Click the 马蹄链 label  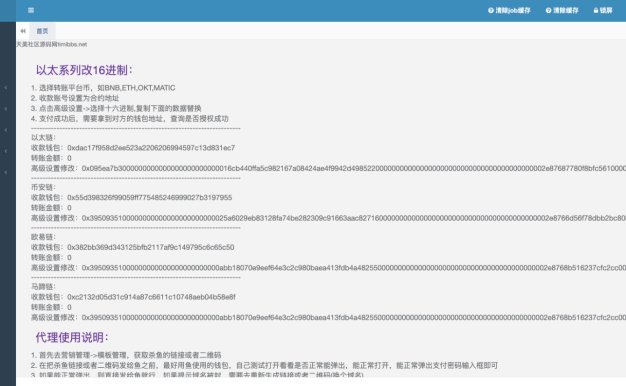pyautogui.click(x=43, y=287)
